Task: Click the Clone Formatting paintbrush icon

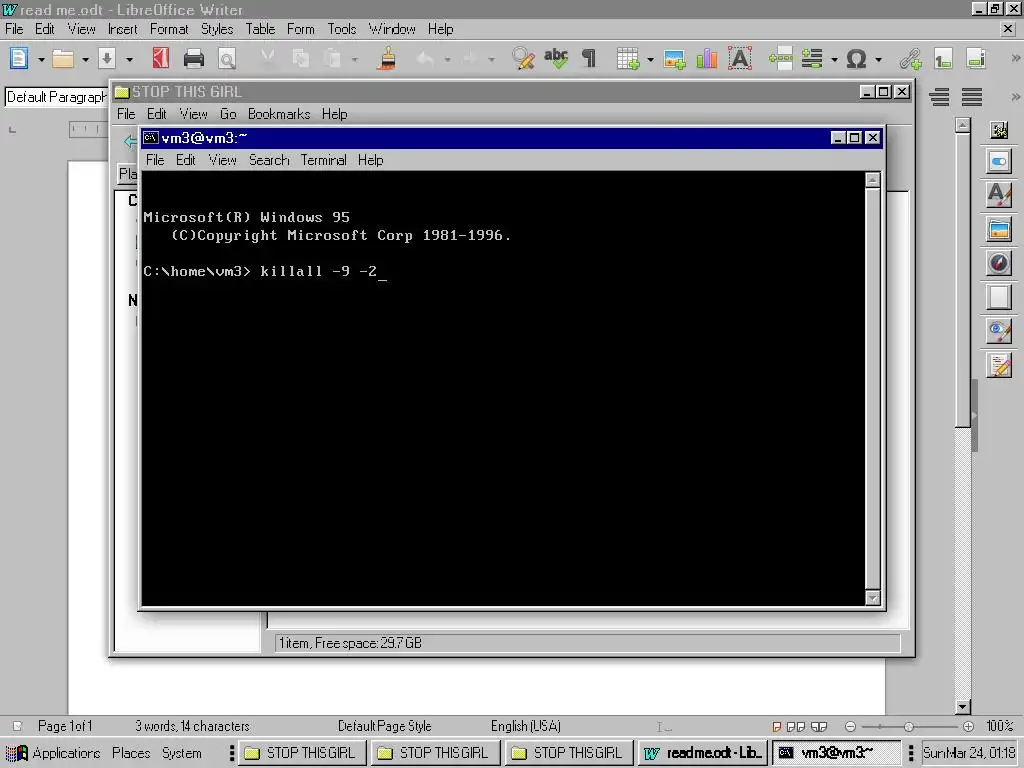Action: point(387,59)
